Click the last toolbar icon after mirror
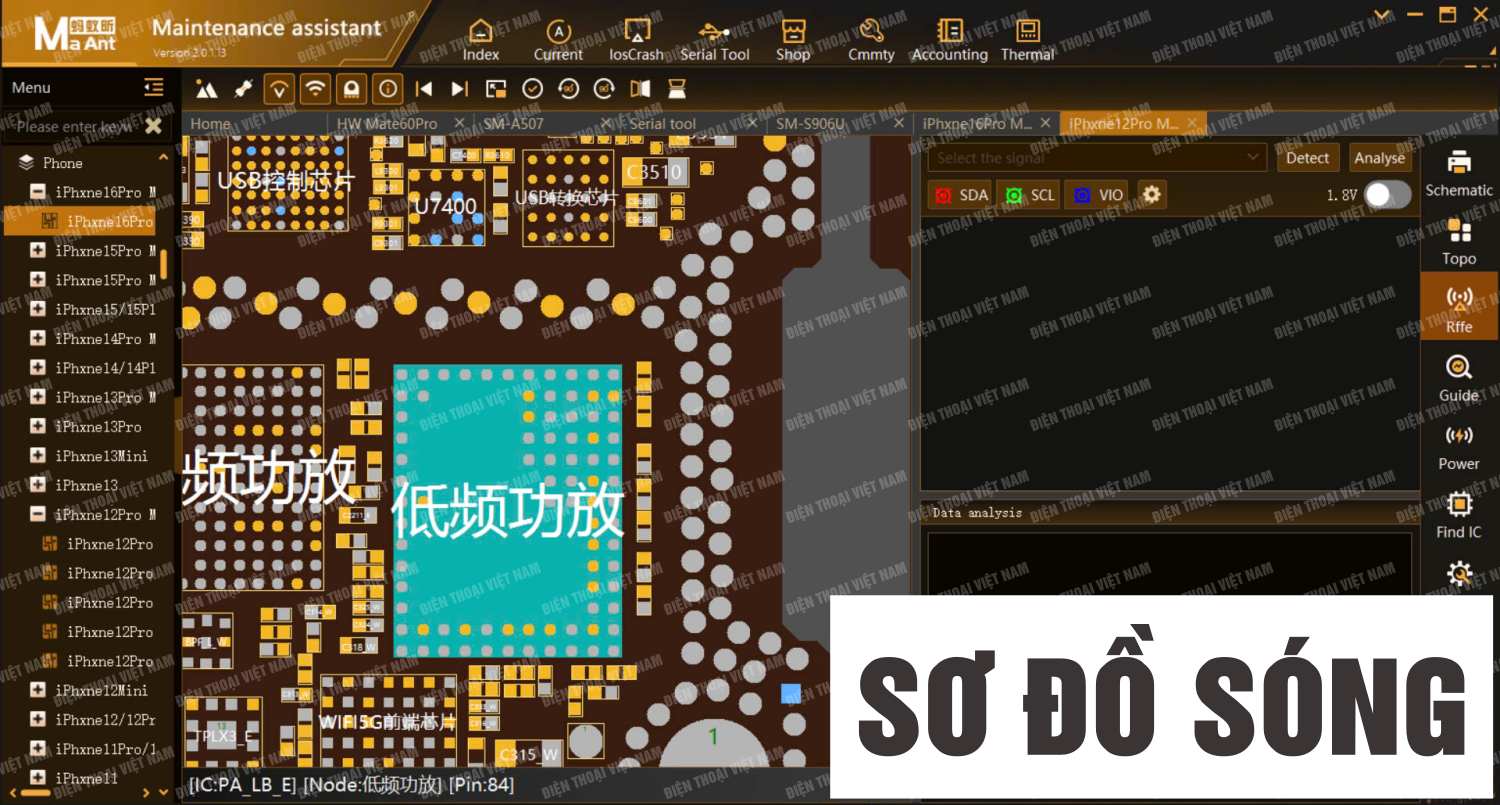 click(x=677, y=89)
